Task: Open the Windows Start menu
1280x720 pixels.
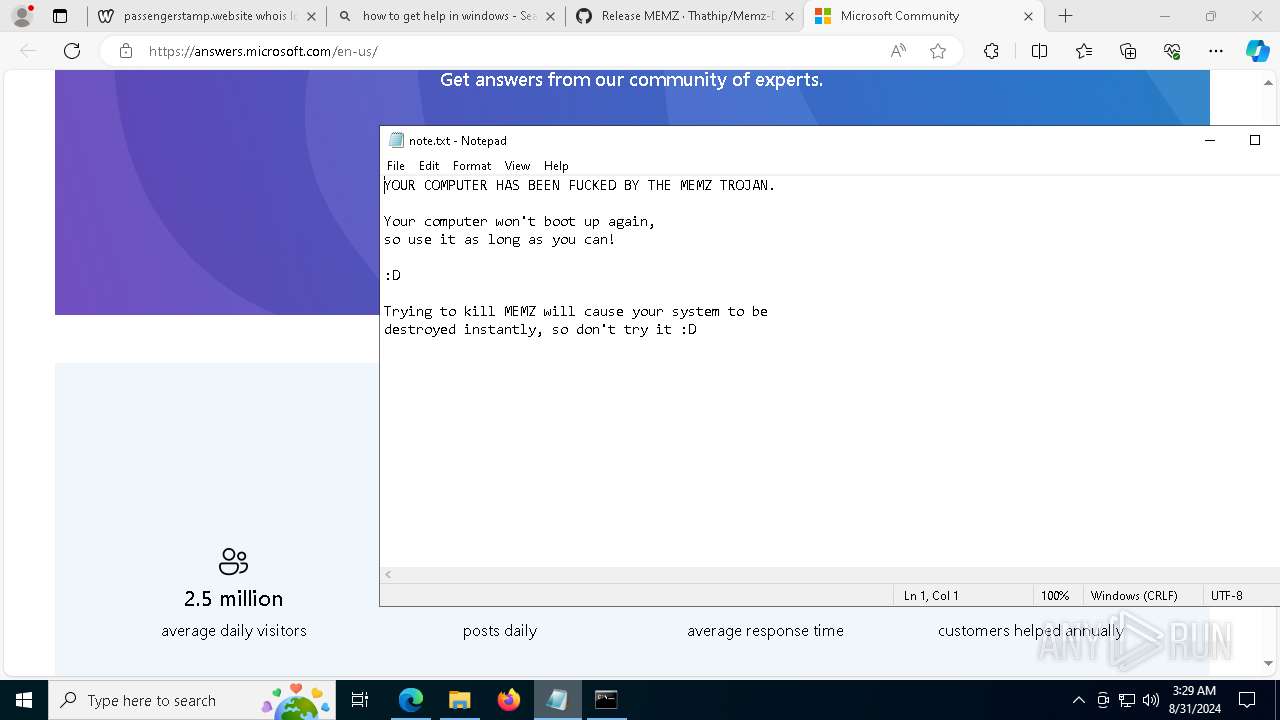Action: pyautogui.click(x=24, y=700)
